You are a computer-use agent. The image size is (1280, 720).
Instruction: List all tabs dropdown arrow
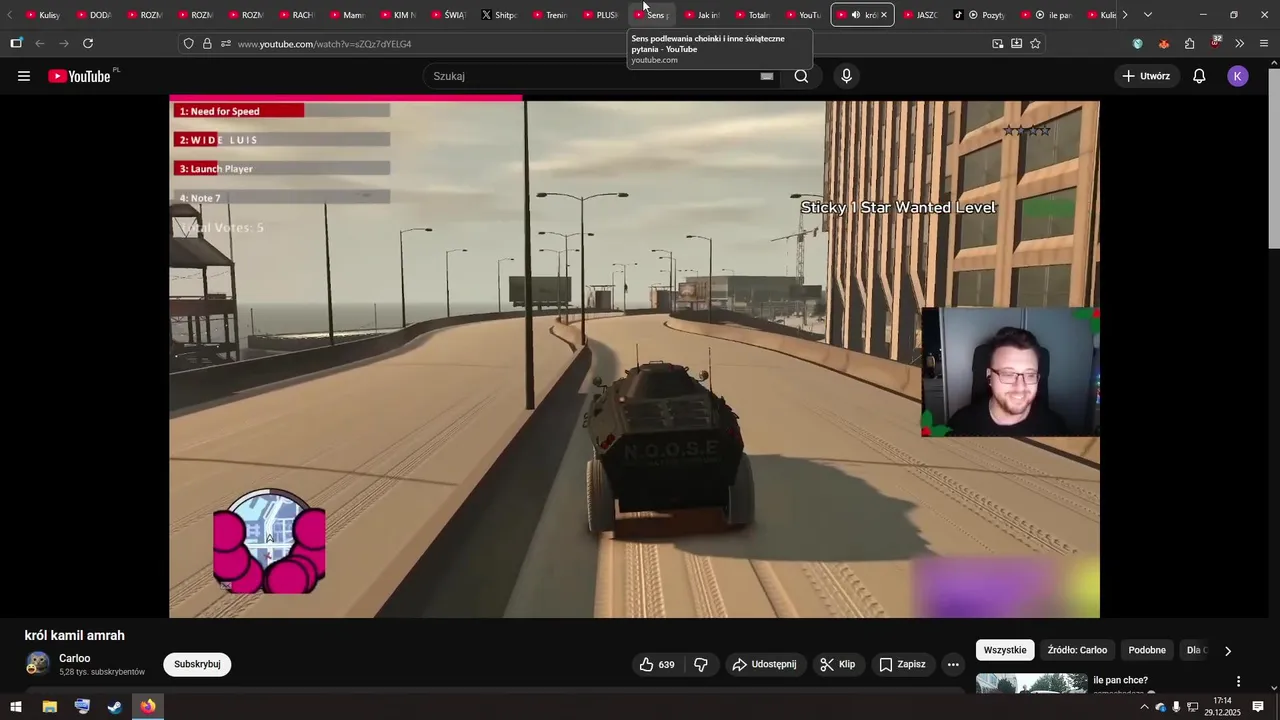tap(1147, 15)
